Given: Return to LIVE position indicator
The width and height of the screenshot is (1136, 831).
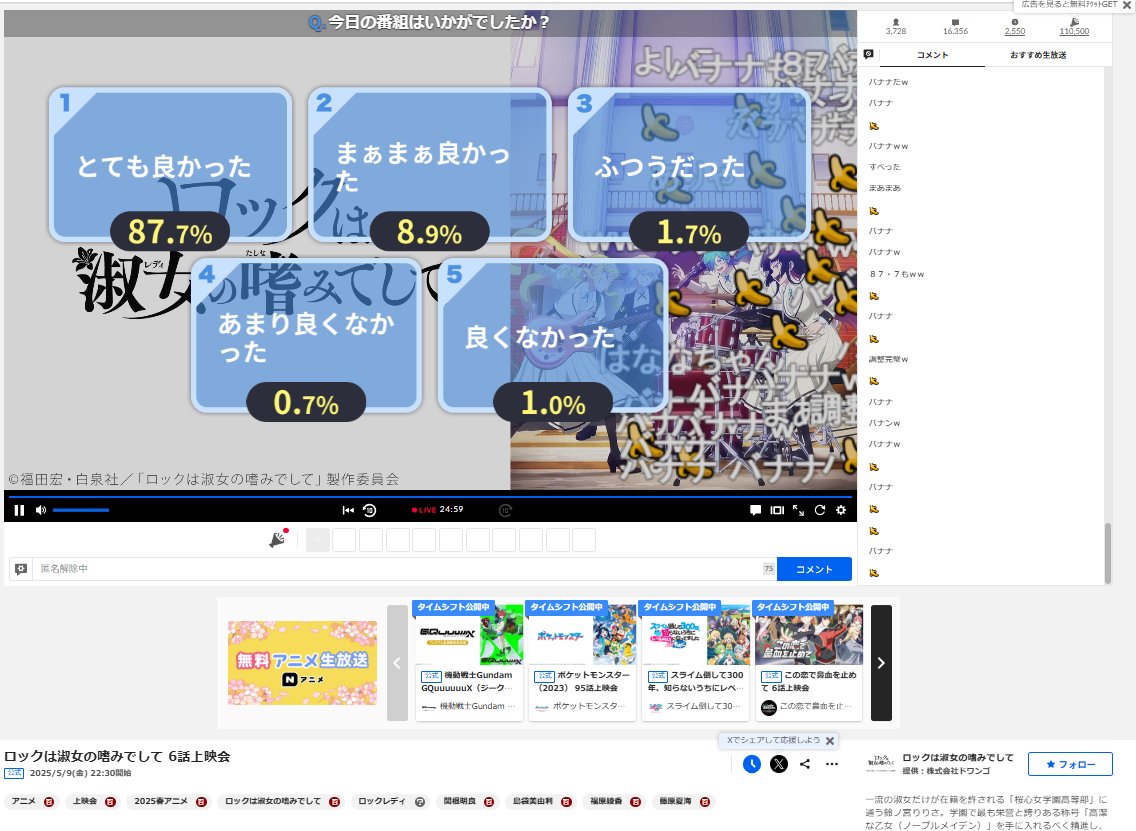Looking at the screenshot, I should [x=425, y=510].
